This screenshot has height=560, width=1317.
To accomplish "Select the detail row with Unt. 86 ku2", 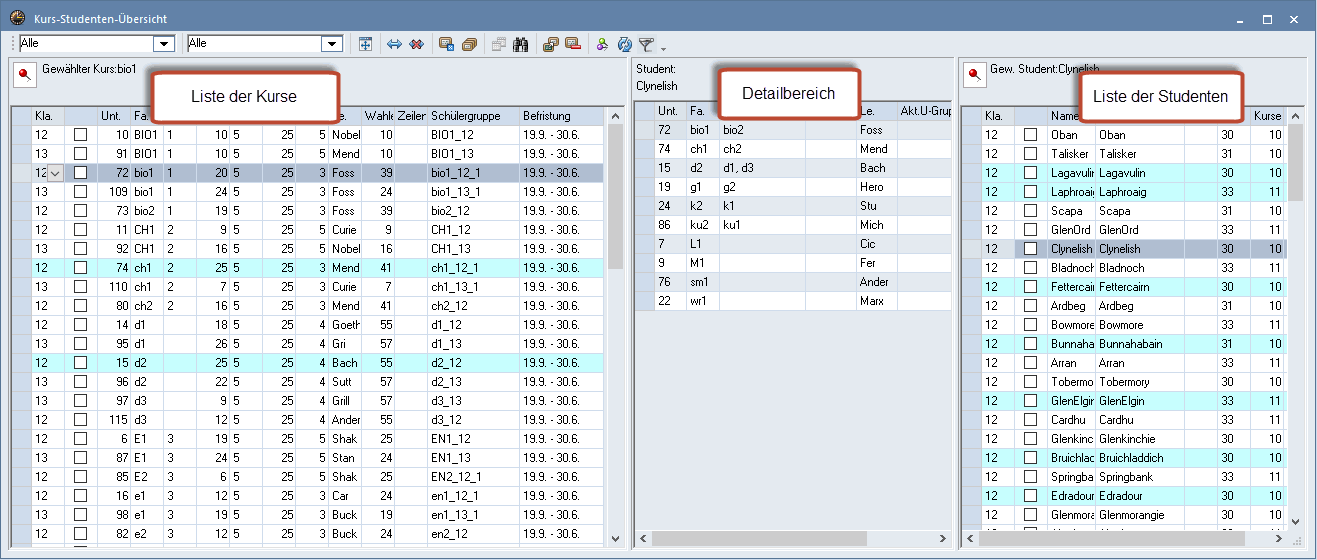I will (793, 225).
